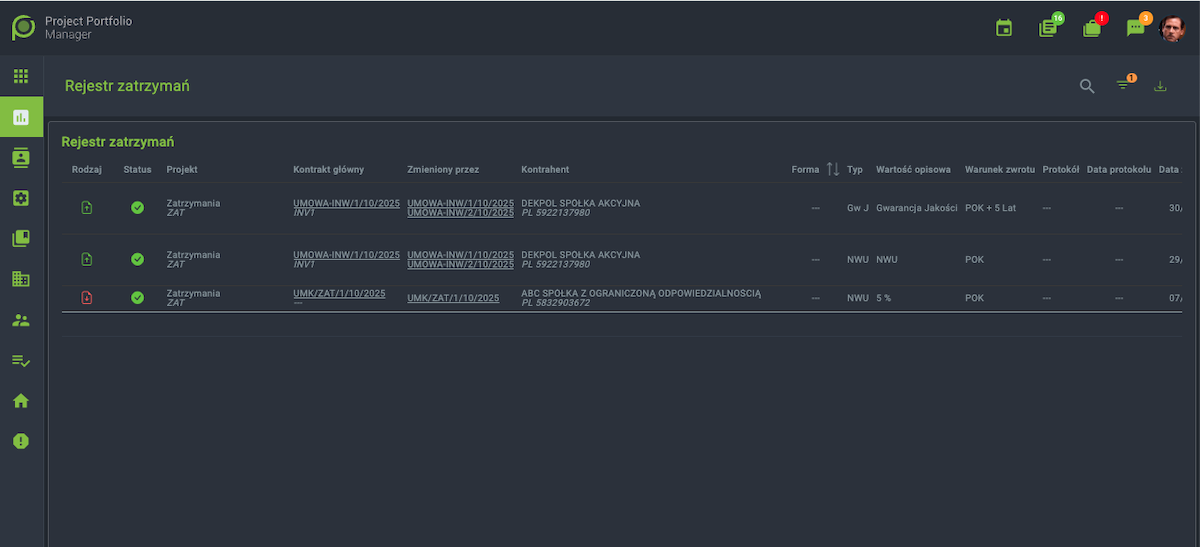The image size is (1200, 547).
Task: Open the library books icon in sidebar
Action: (21, 239)
